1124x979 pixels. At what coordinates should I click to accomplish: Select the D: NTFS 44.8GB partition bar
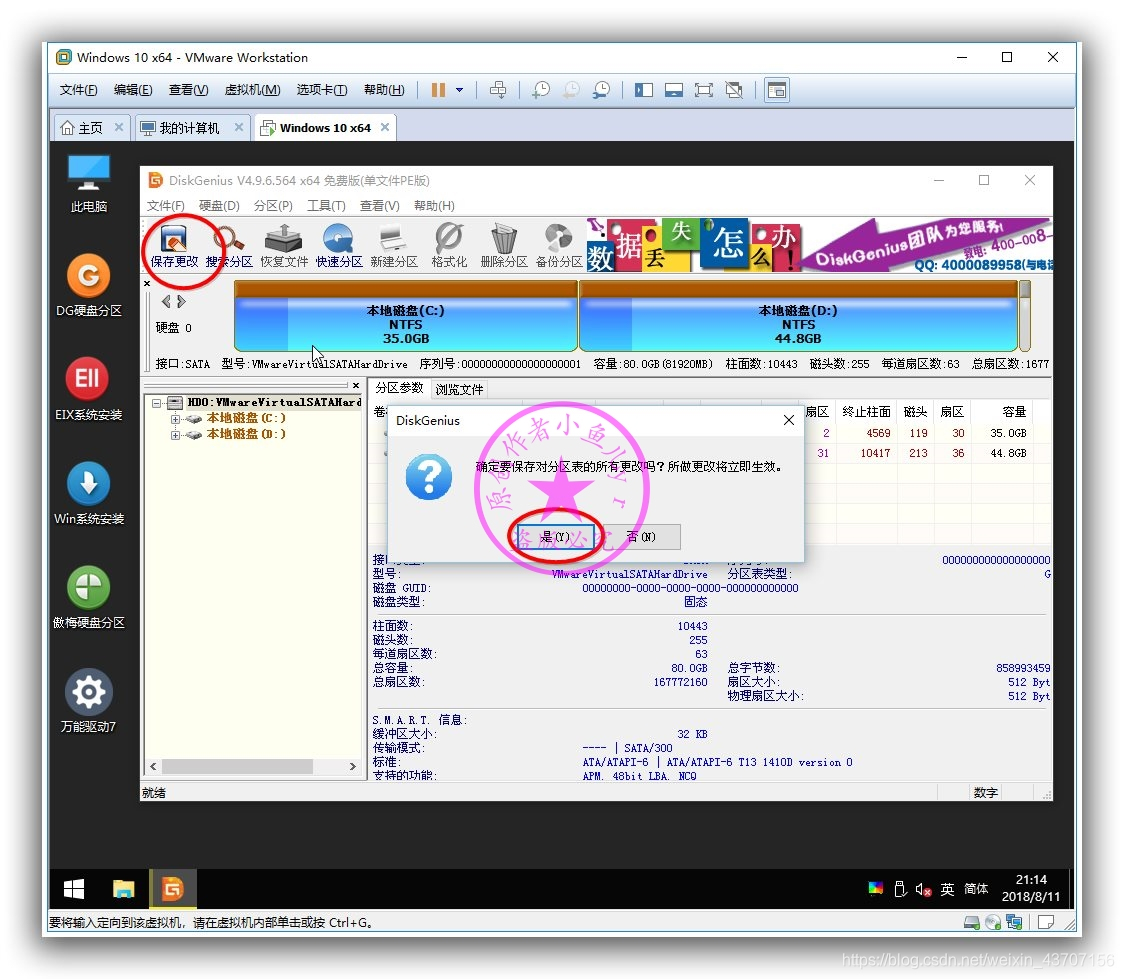coord(799,316)
